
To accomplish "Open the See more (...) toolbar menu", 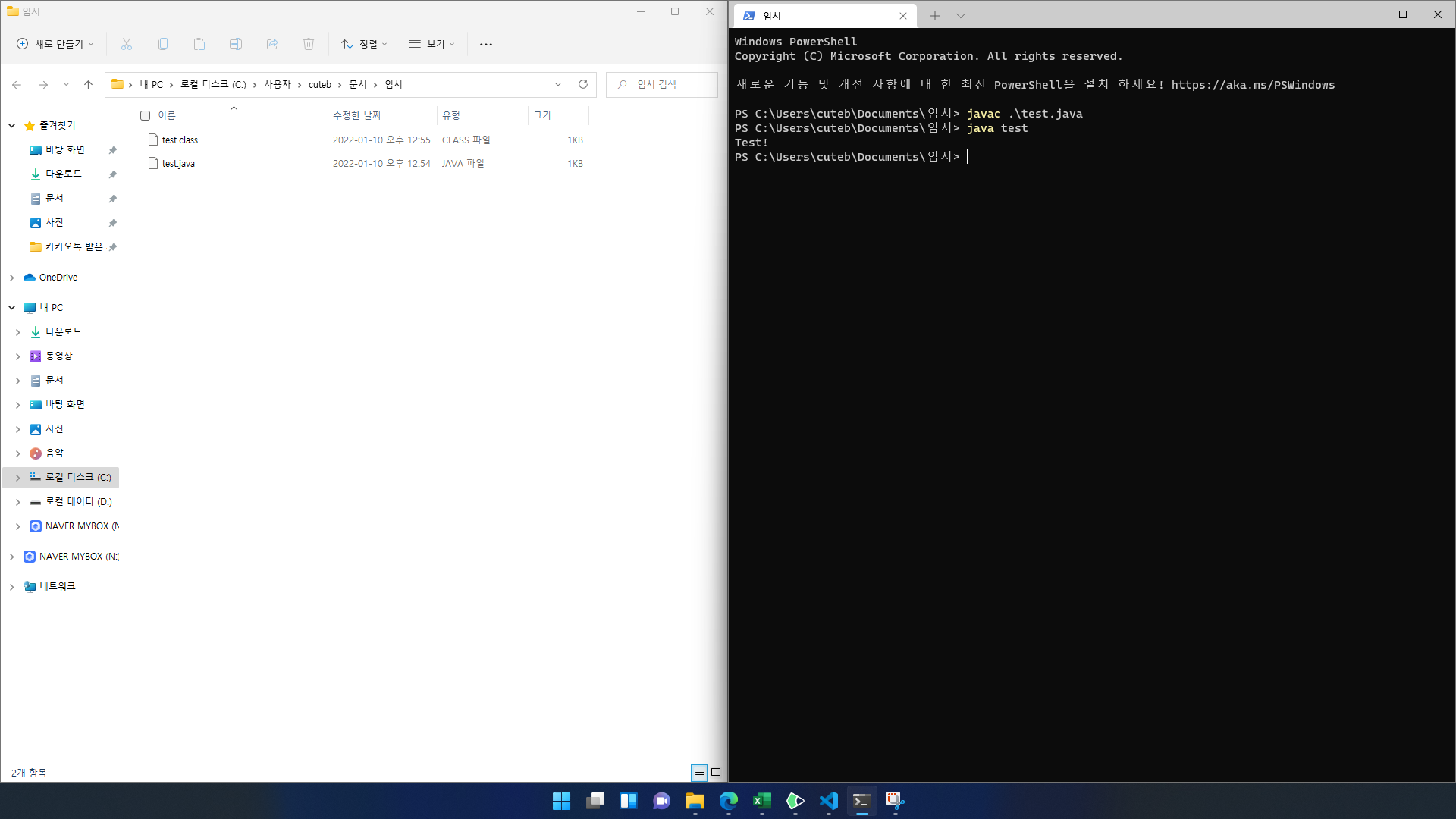I will click(x=486, y=44).
